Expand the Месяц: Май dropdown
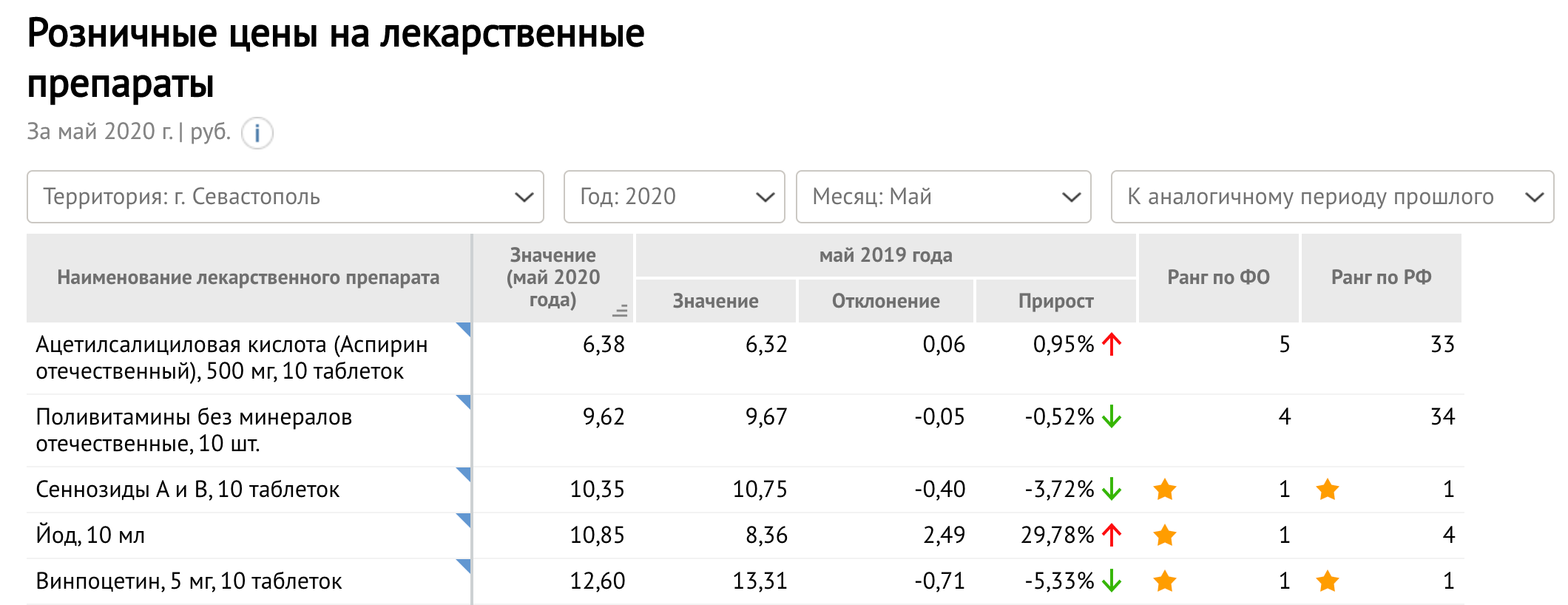Viewport: 1568px width, 605px height. [943, 197]
